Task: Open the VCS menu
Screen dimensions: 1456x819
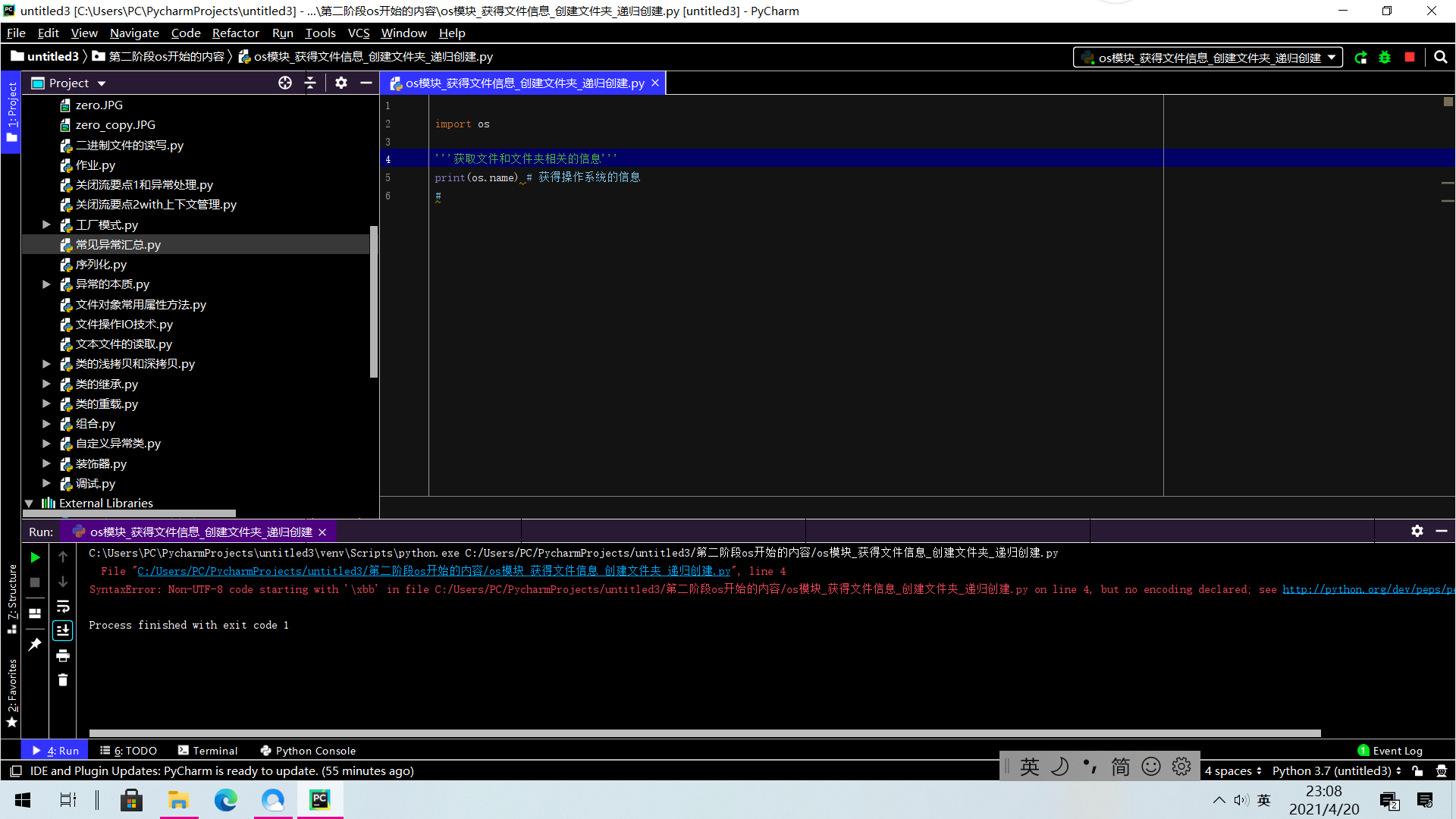Action: click(x=359, y=33)
